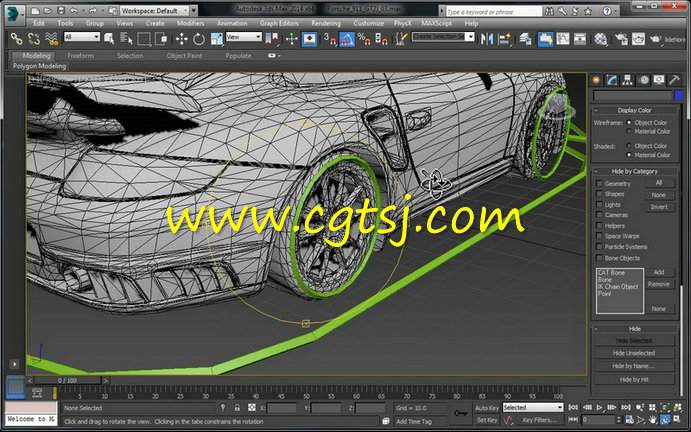Click the blue object color swatch
Viewport: 691px width, 432px height.
(x=678, y=95)
